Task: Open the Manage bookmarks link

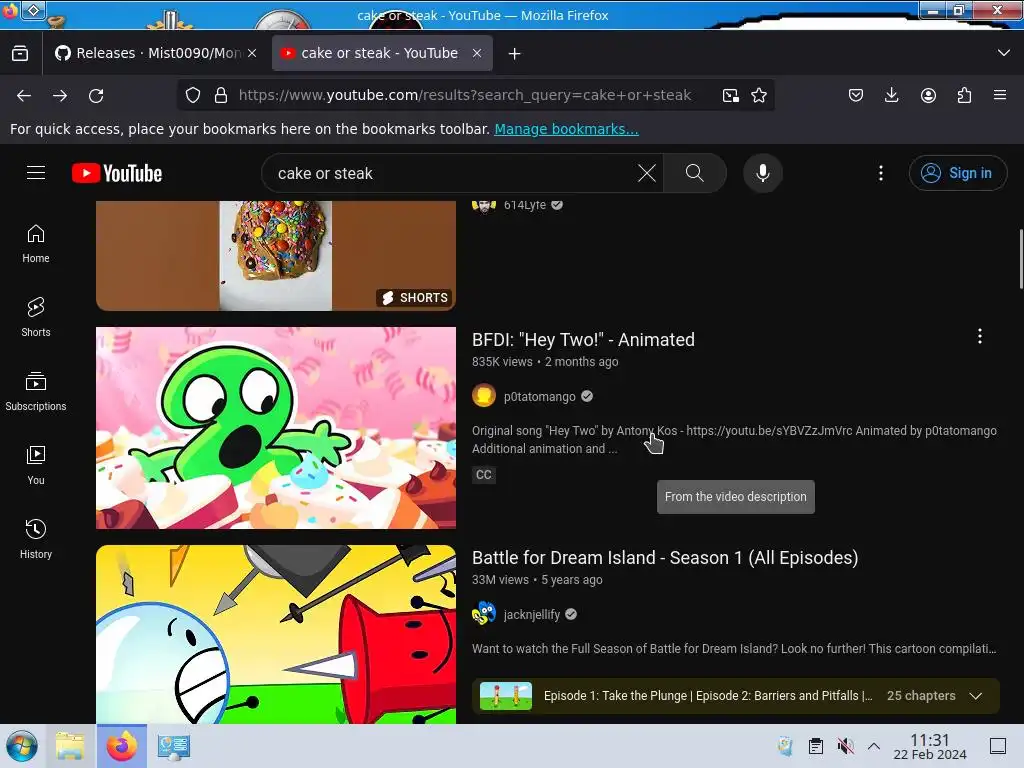Action: 566,129
